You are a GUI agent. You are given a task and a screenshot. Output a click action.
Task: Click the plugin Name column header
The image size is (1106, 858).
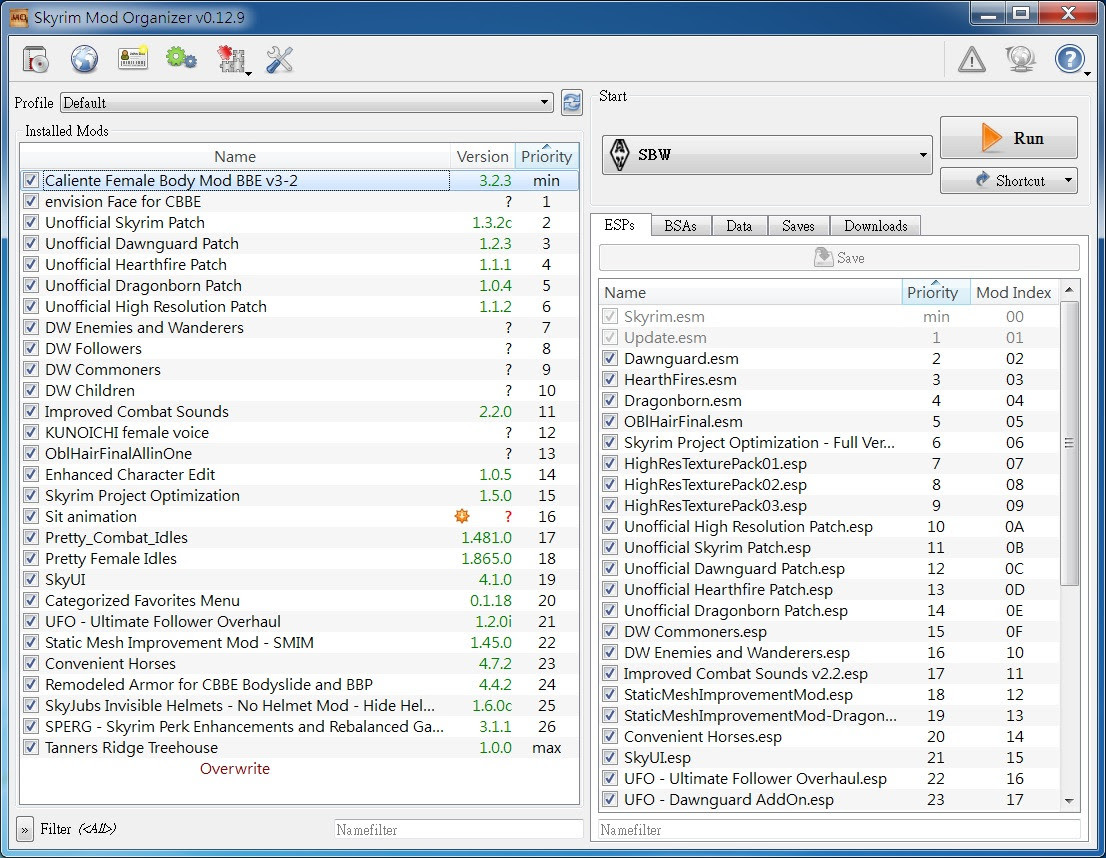750,292
